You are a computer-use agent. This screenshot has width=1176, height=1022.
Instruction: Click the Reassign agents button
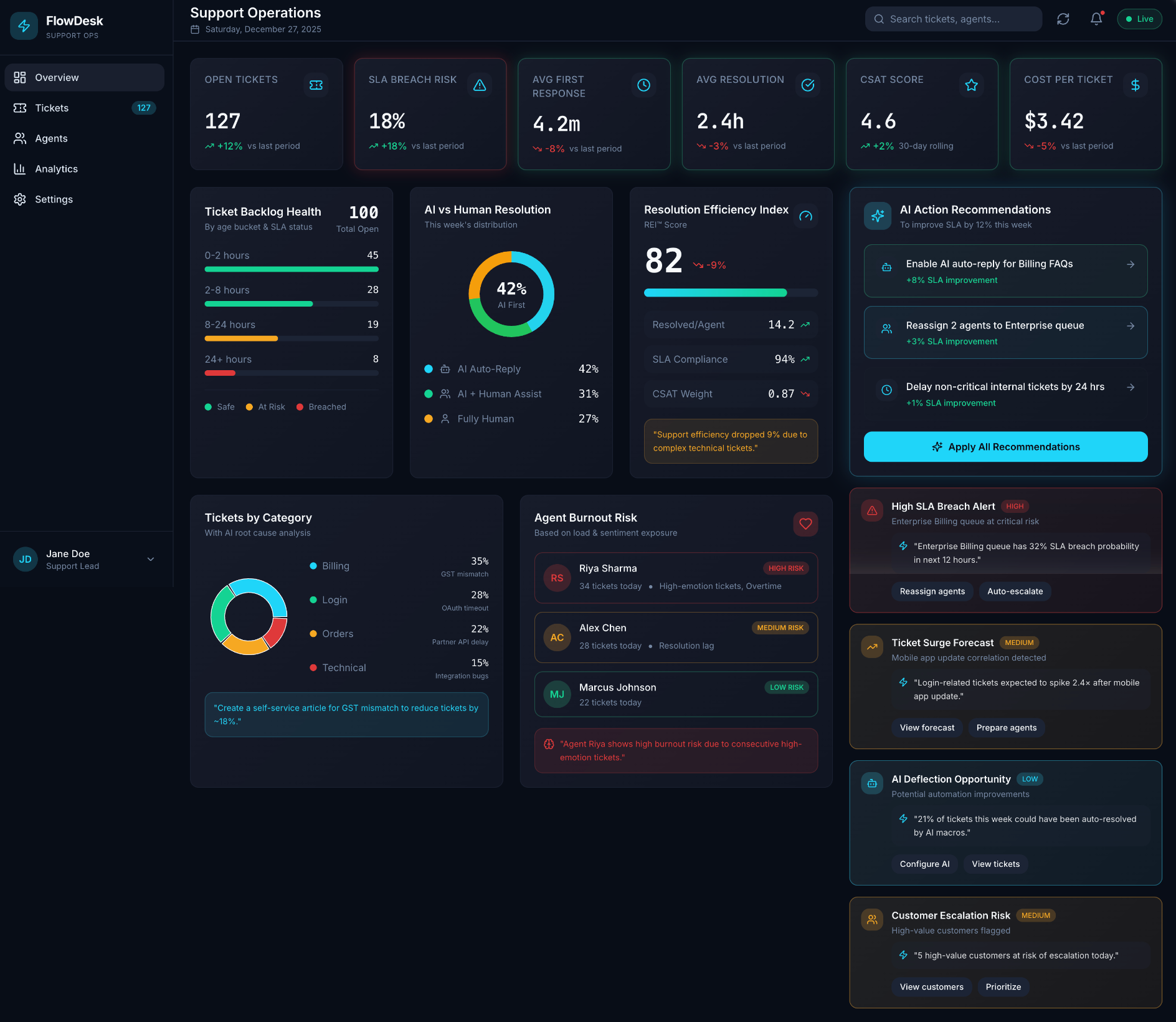point(932,591)
